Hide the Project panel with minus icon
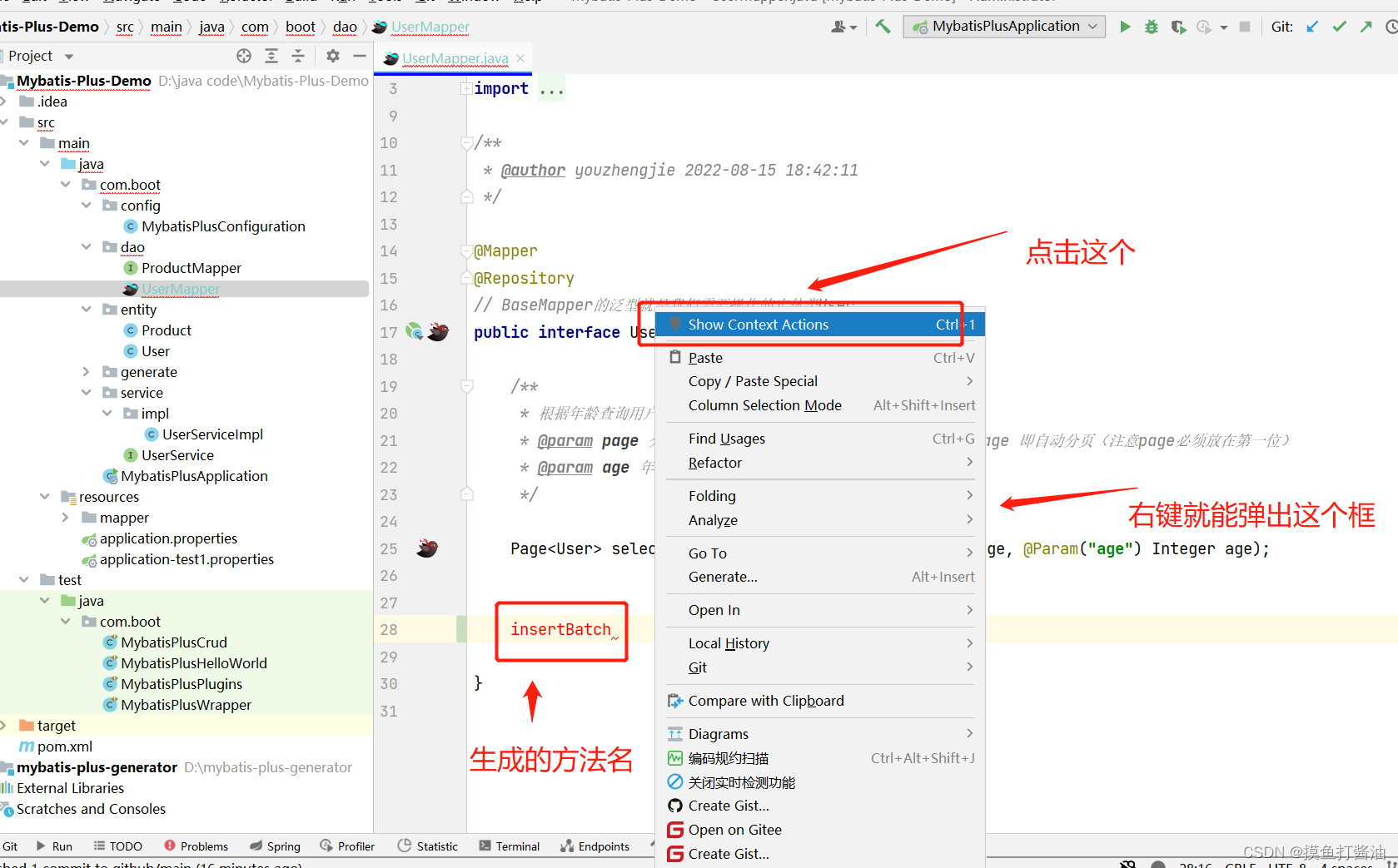 coord(360,56)
